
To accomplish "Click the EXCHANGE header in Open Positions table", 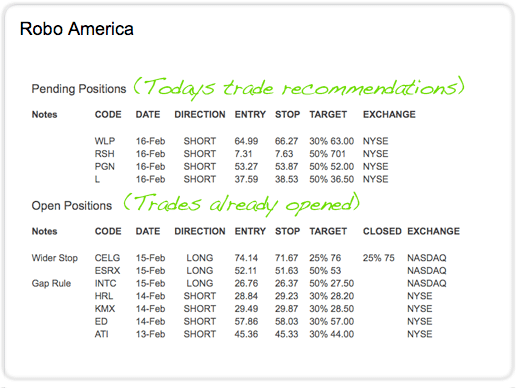I will pyautogui.click(x=433, y=231).
